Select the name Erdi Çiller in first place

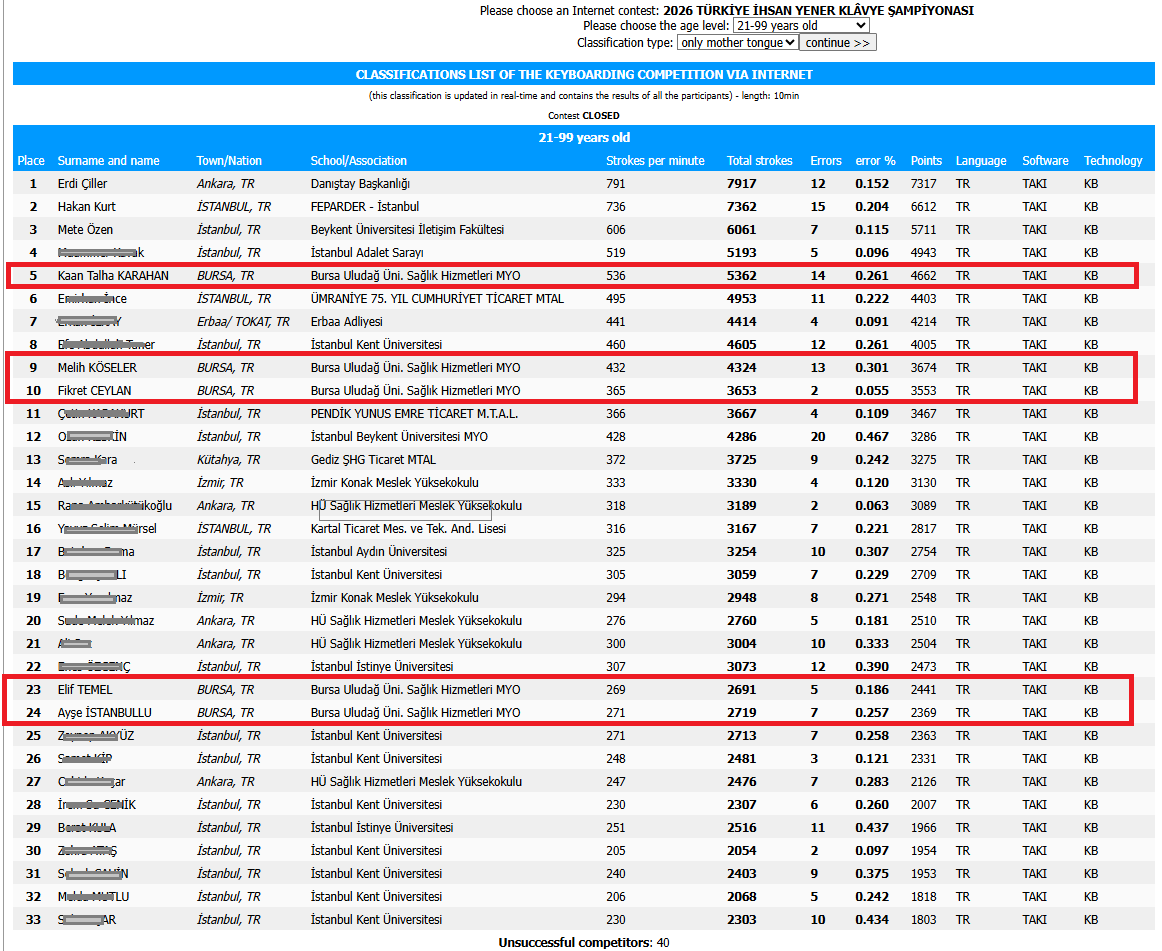[82, 184]
